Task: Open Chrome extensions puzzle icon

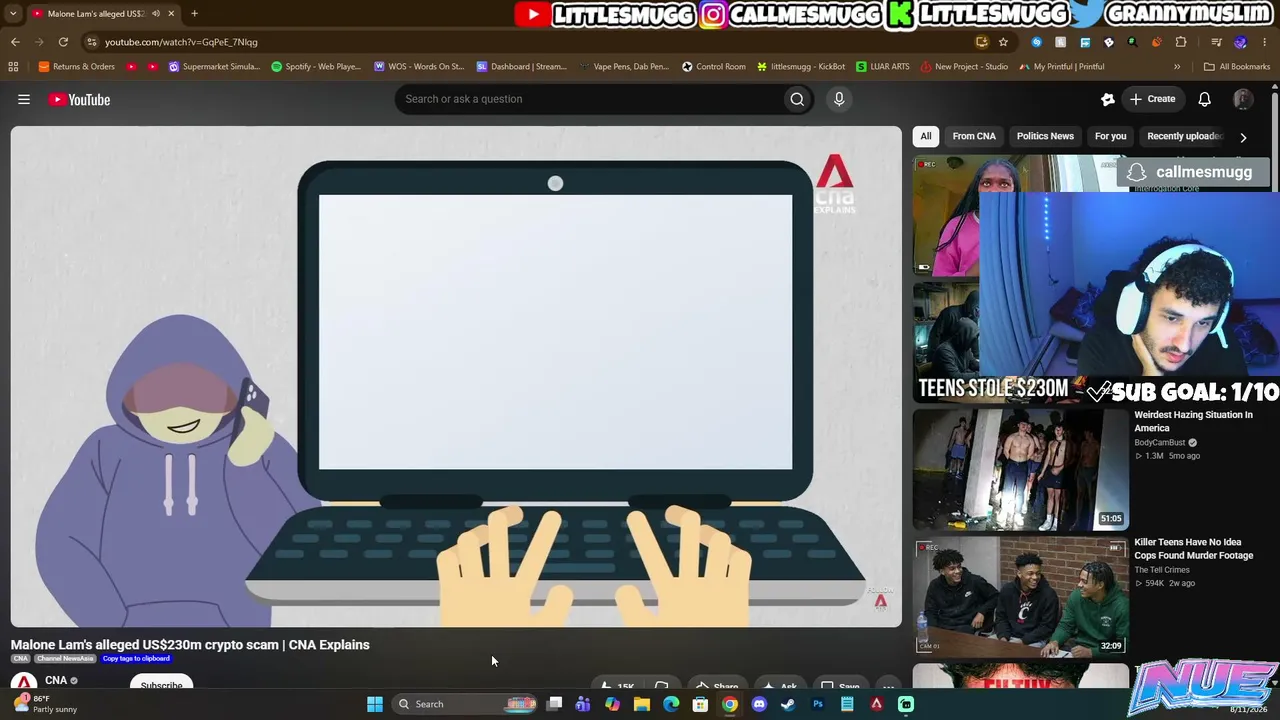Action: click(x=1181, y=42)
